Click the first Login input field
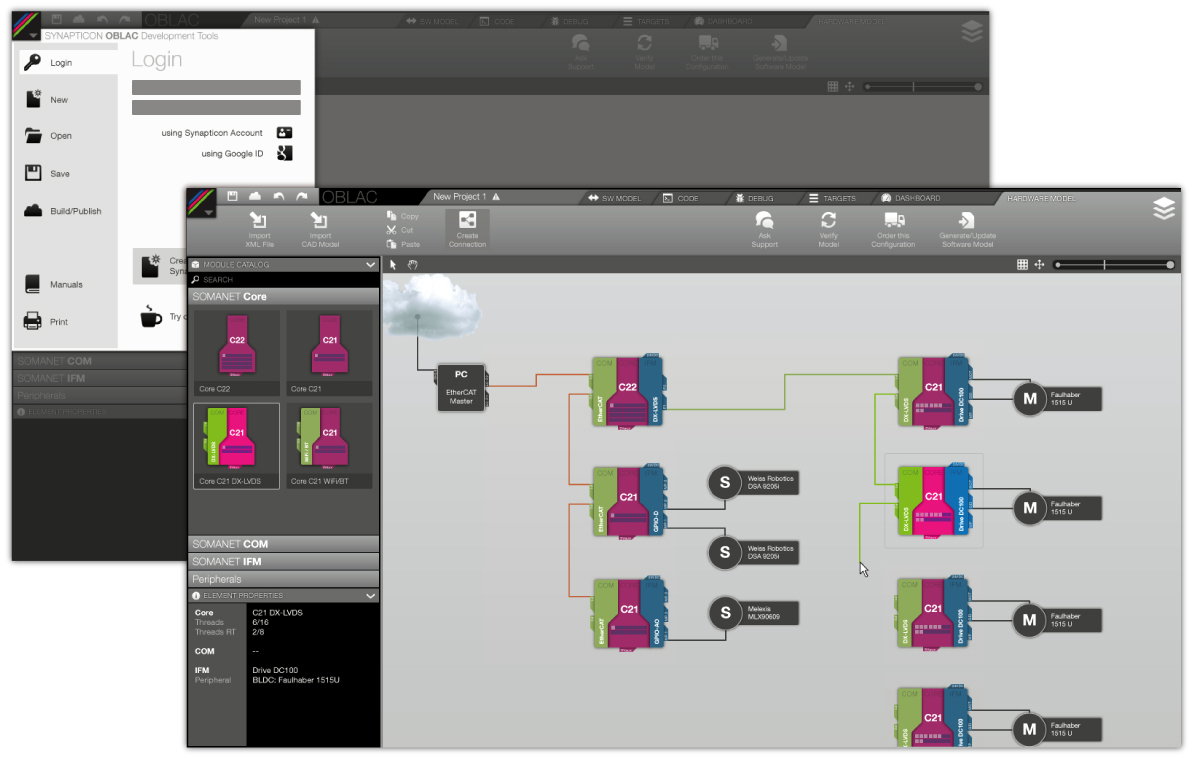Viewport: 1196px width, 762px height. pos(216,87)
